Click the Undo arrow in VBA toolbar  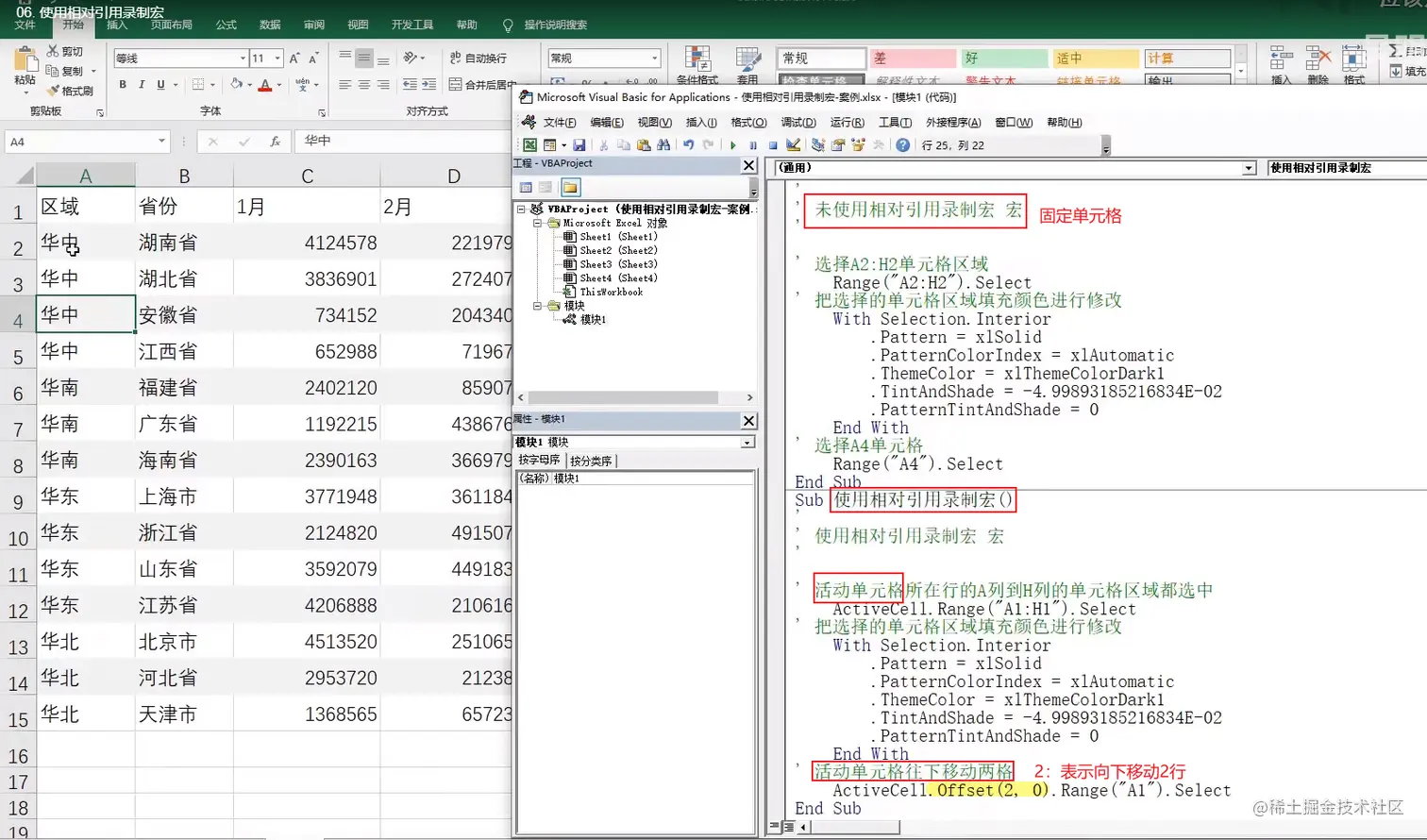point(689,145)
